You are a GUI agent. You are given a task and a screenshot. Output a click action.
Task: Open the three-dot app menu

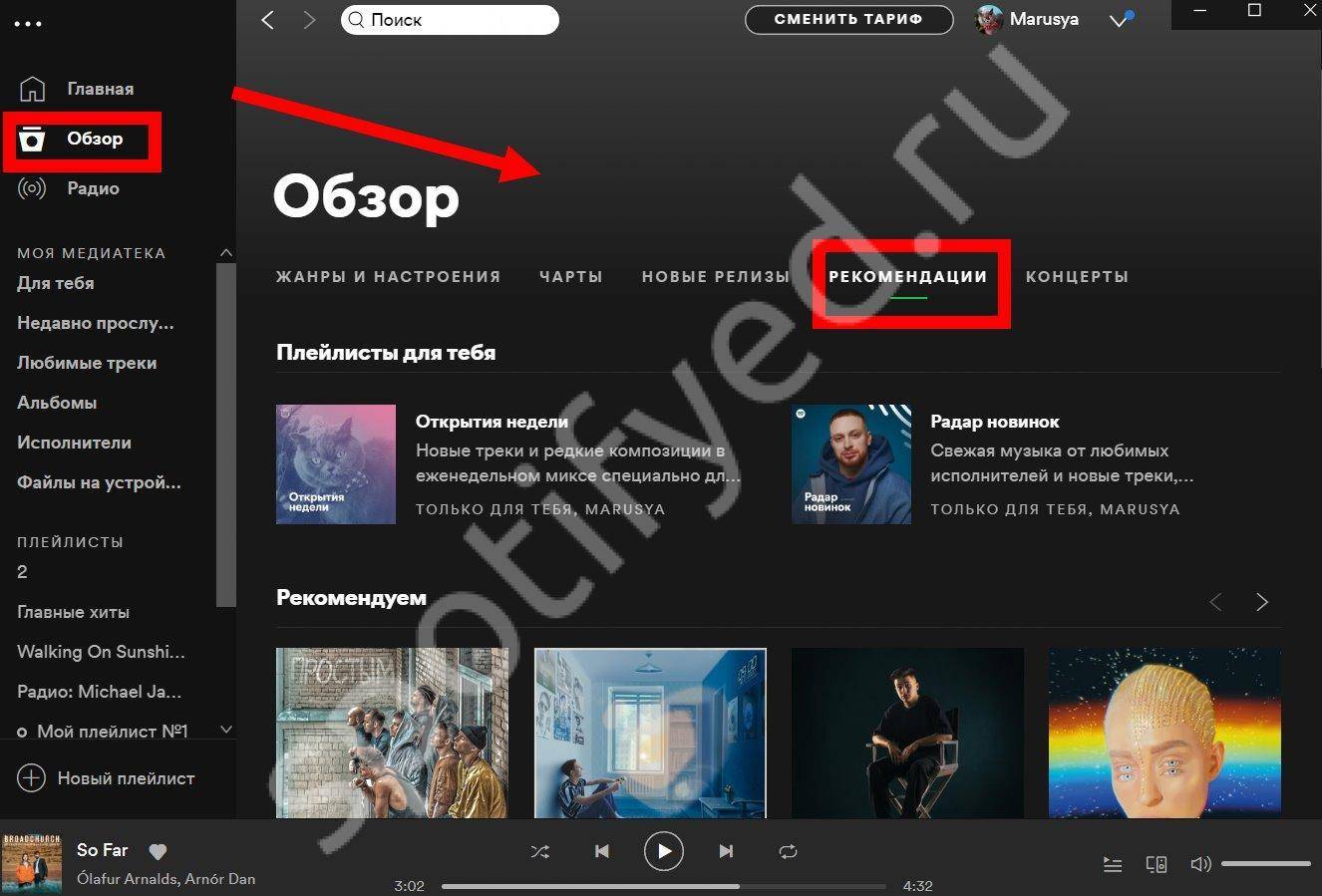(x=28, y=23)
